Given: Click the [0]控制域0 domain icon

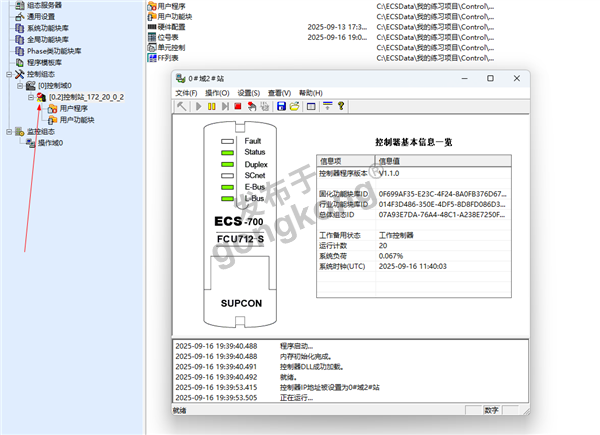Looking at the screenshot, I should pos(31,86).
